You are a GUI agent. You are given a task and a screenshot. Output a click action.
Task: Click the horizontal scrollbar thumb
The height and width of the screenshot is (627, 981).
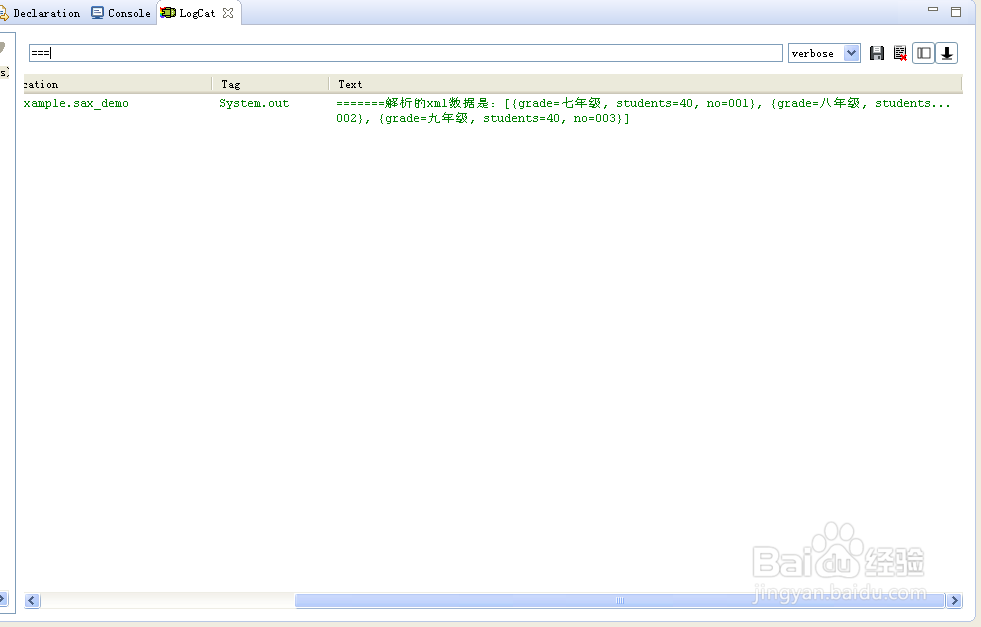pos(619,601)
